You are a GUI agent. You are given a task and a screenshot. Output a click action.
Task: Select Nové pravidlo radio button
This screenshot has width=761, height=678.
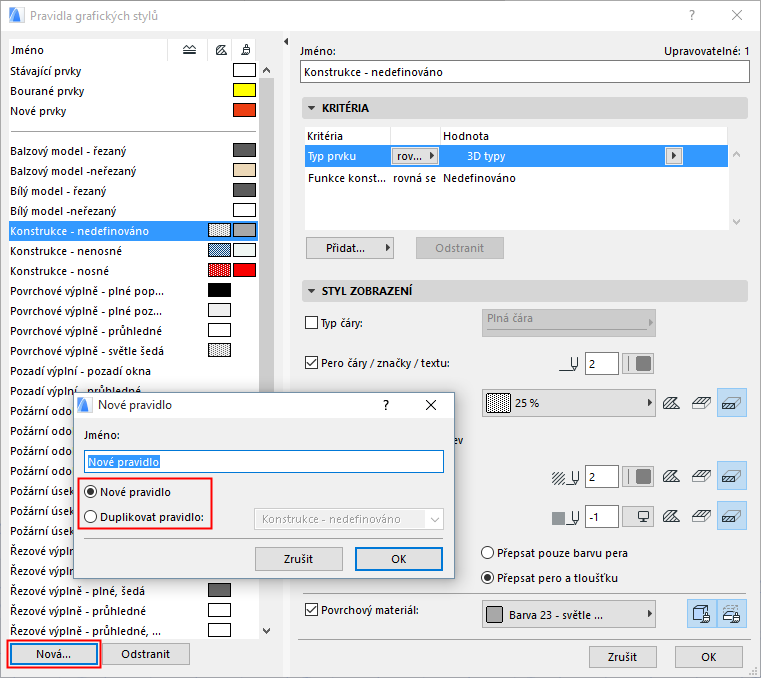click(x=90, y=492)
